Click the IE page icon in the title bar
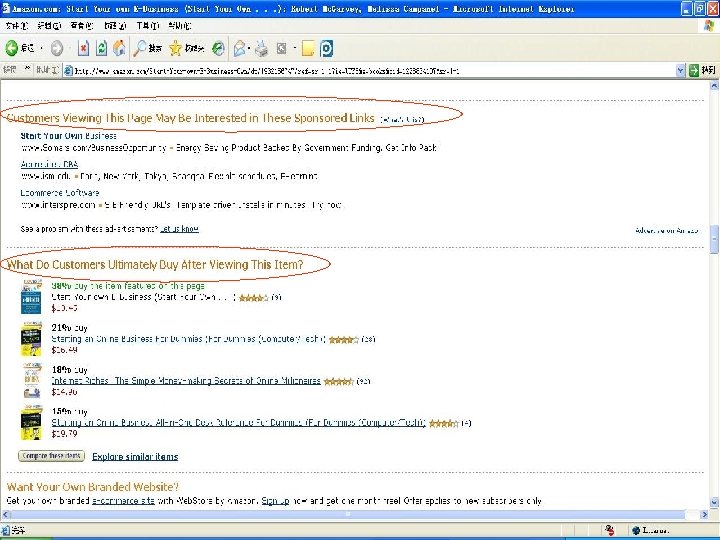 tap(6, 8)
